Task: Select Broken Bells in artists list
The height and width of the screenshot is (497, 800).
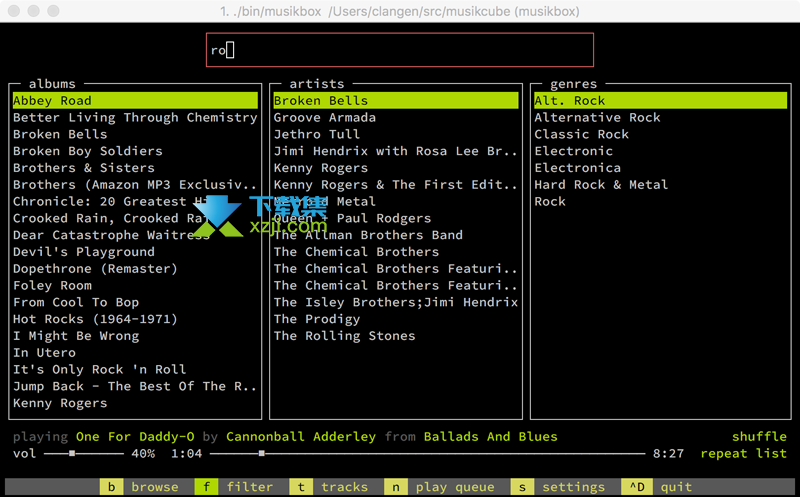Action: click(396, 101)
